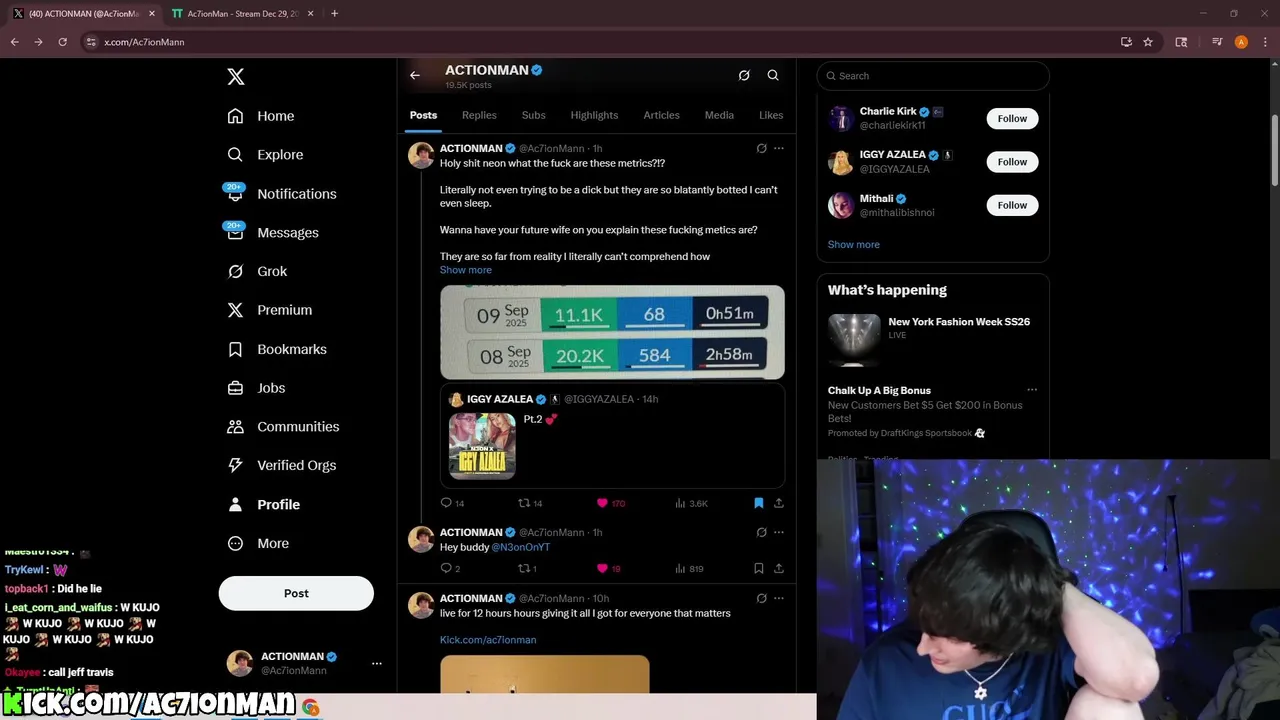Screen dimensions: 1280x720
Task: View analytics of the metrics post
Action: [691, 503]
